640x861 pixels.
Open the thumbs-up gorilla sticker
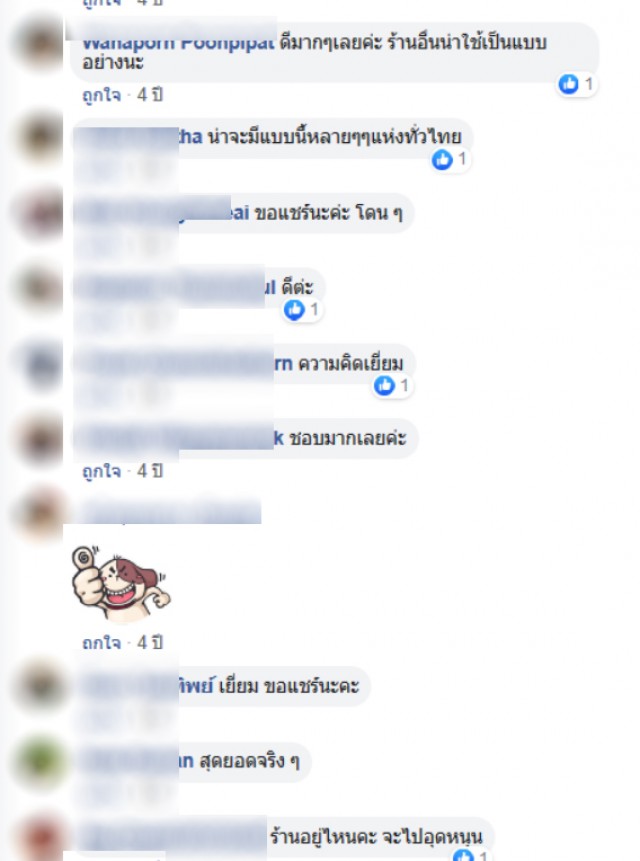click(x=121, y=583)
